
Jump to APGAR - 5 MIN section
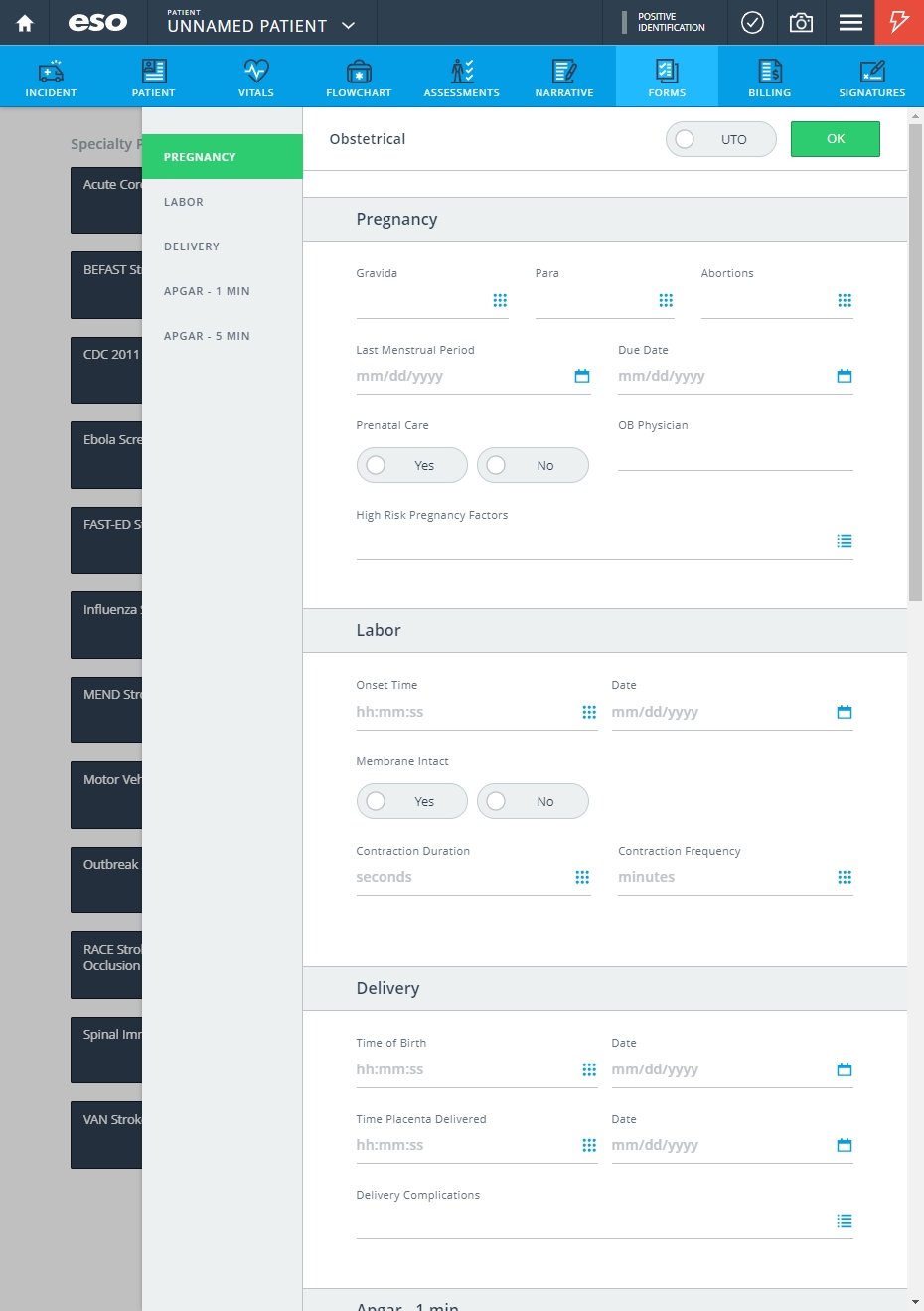coord(223,336)
